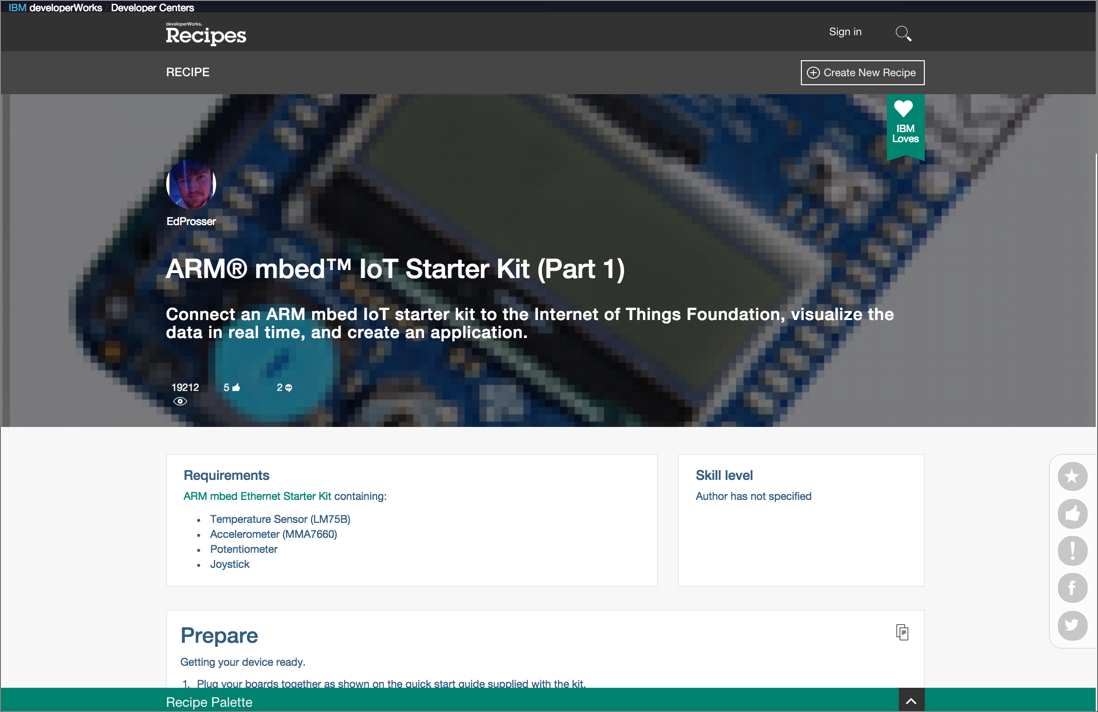
Task: Click Recipe Palette bar label
Action: click(x=209, y=701)
